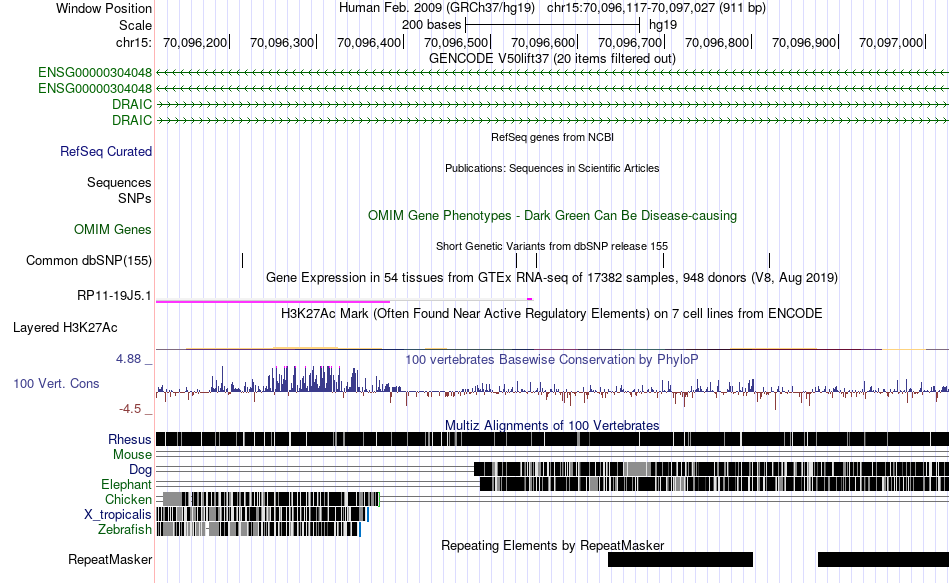Click the RefSeq genes from NCBI title
Screen dimensions: 950x583
(x=552, y=138)
